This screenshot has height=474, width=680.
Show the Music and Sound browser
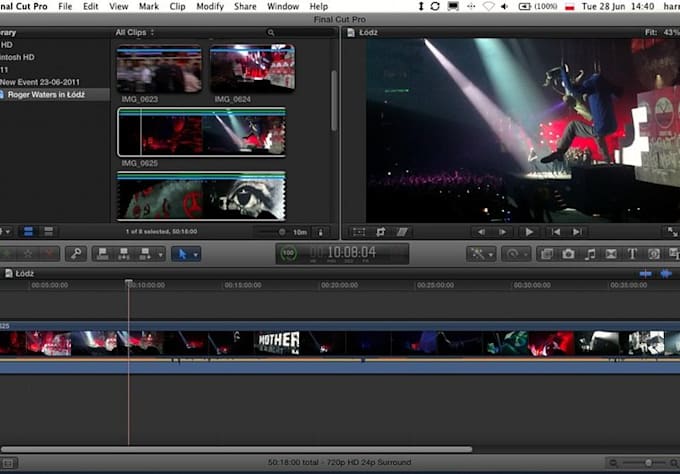(589, 254)
